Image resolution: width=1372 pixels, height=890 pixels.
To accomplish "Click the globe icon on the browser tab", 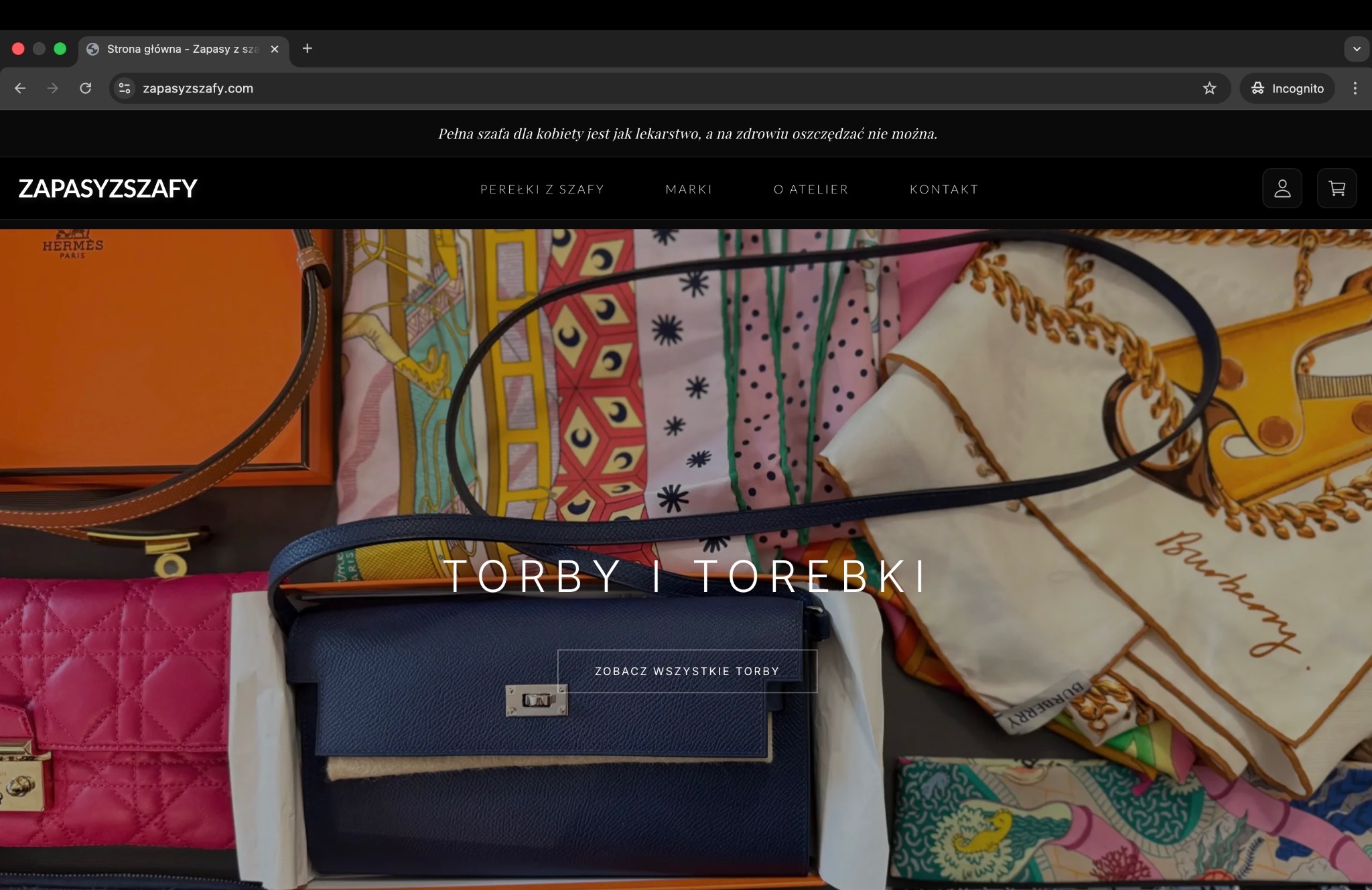I will [92, 48].
